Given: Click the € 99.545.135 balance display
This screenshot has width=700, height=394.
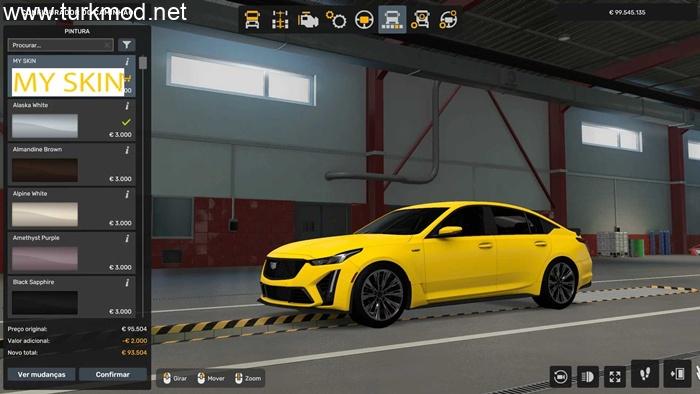Looking at the screenshot, I should coord(627,12).
